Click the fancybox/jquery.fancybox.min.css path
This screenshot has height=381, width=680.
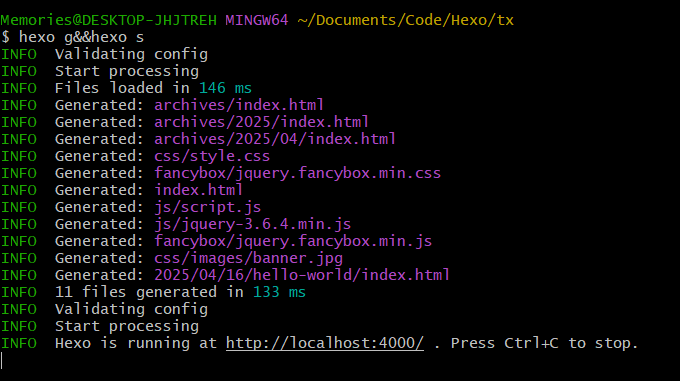coord(298,173)
